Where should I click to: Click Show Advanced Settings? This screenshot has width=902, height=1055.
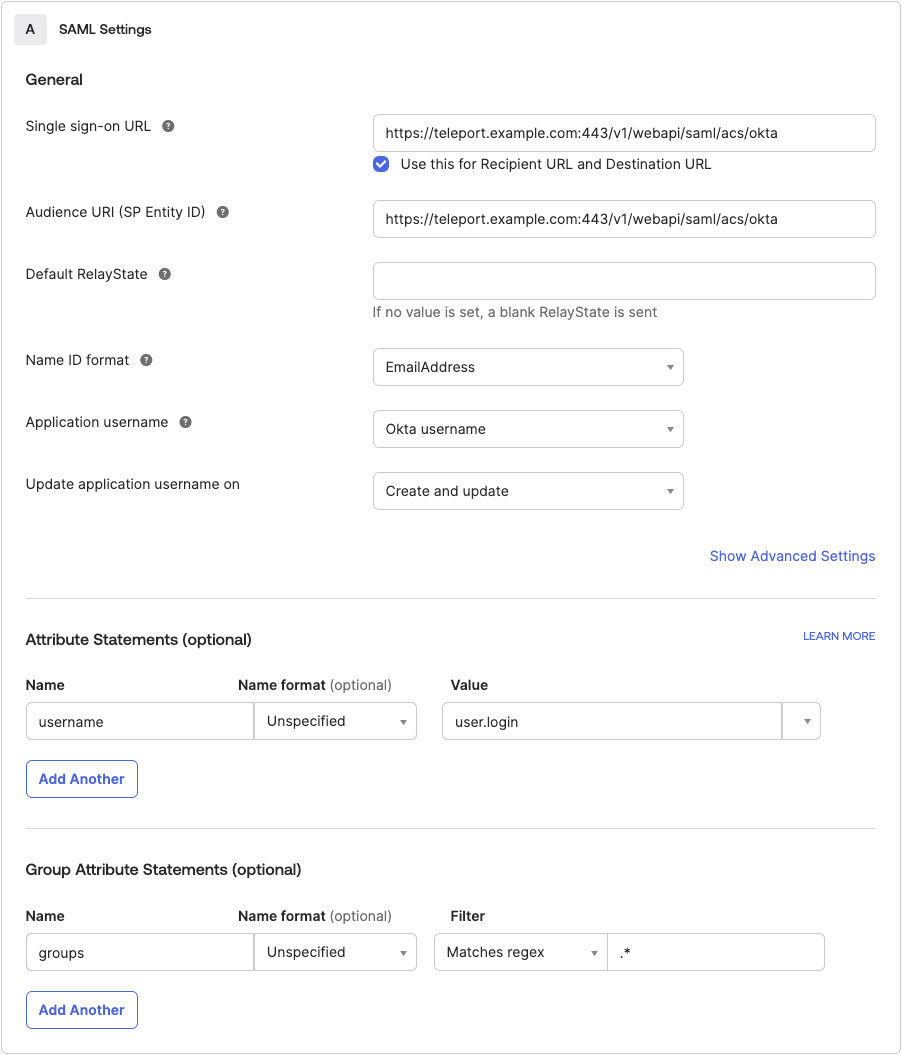coord(792,556)
